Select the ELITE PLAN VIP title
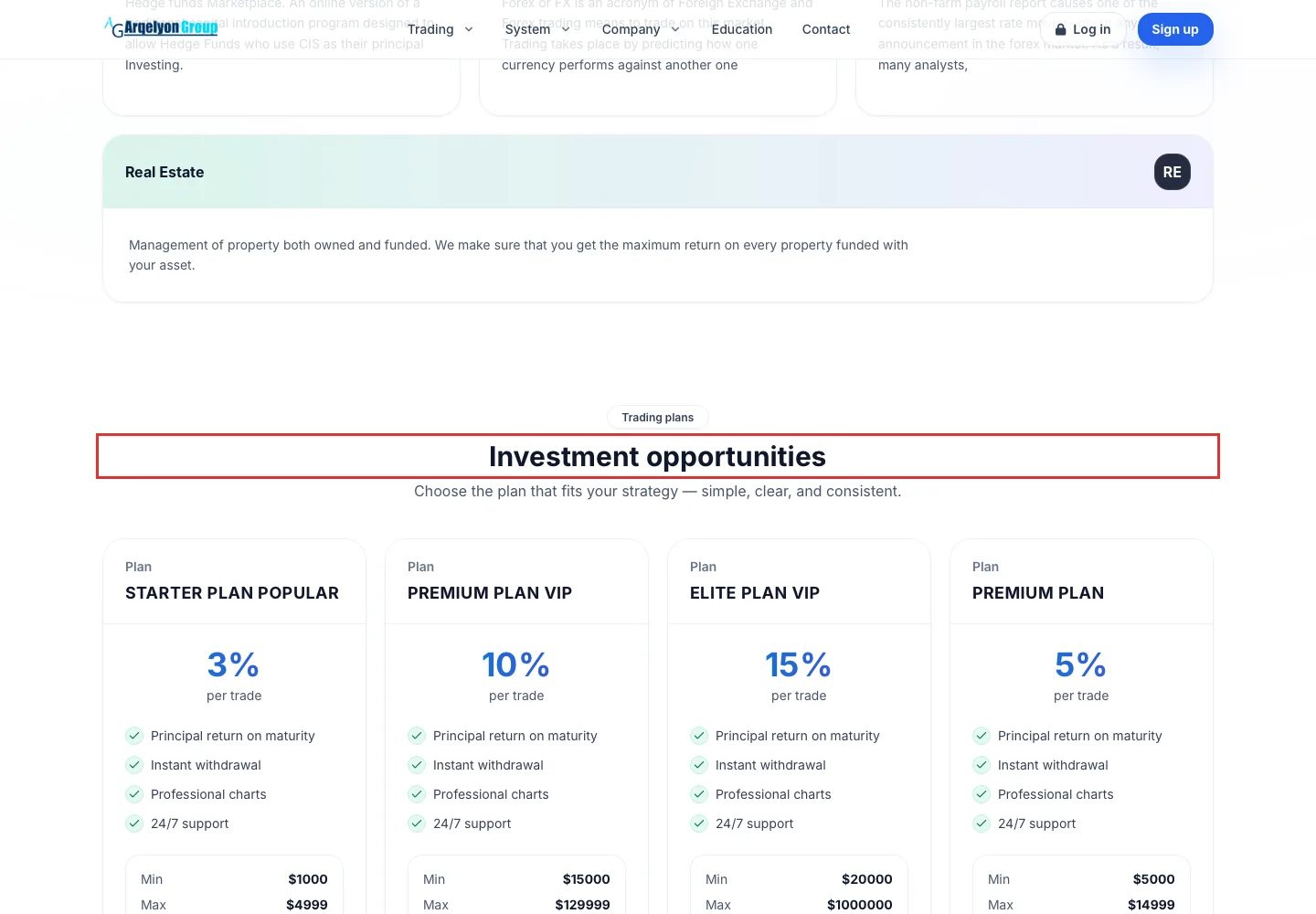Viewport: 1316px width, 914px height. (755, 593)
